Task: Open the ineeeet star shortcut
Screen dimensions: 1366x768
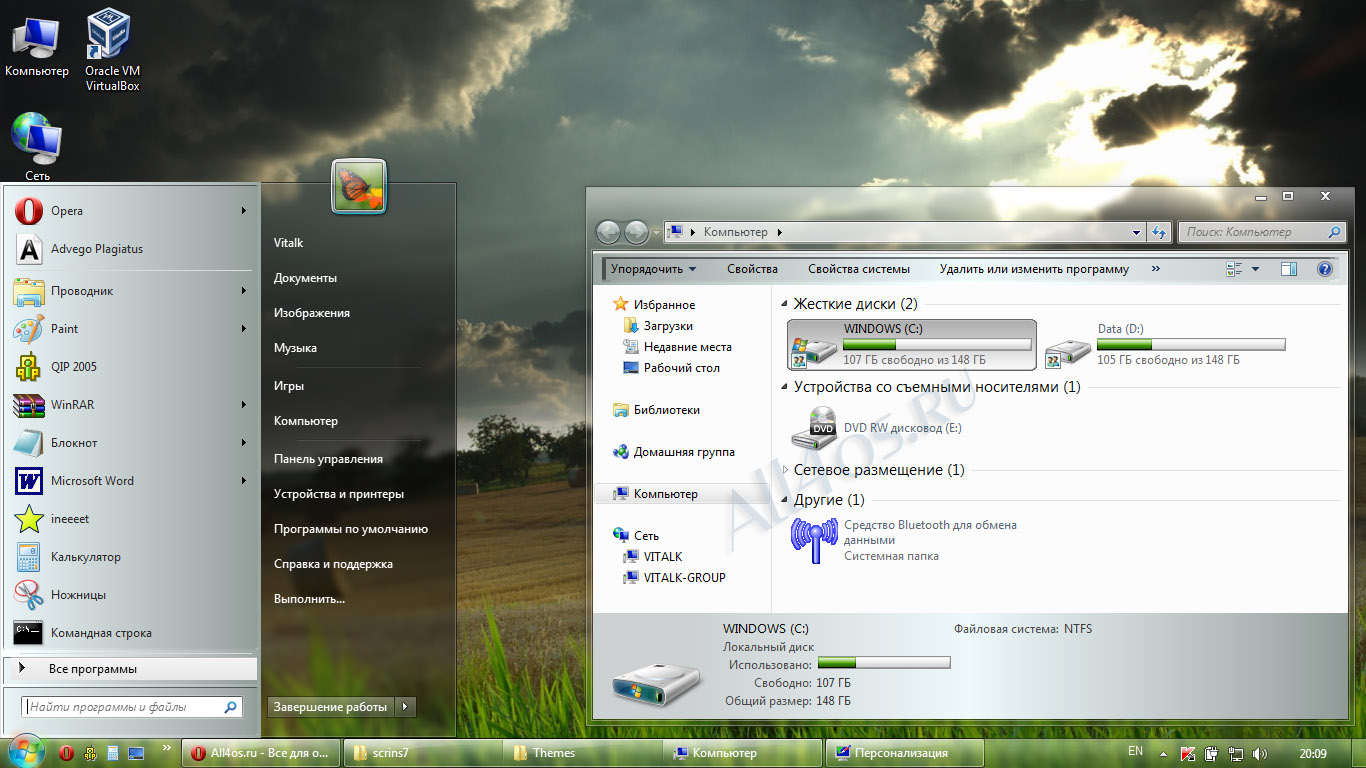Action: pyautogui.click(x=130, y=519)
